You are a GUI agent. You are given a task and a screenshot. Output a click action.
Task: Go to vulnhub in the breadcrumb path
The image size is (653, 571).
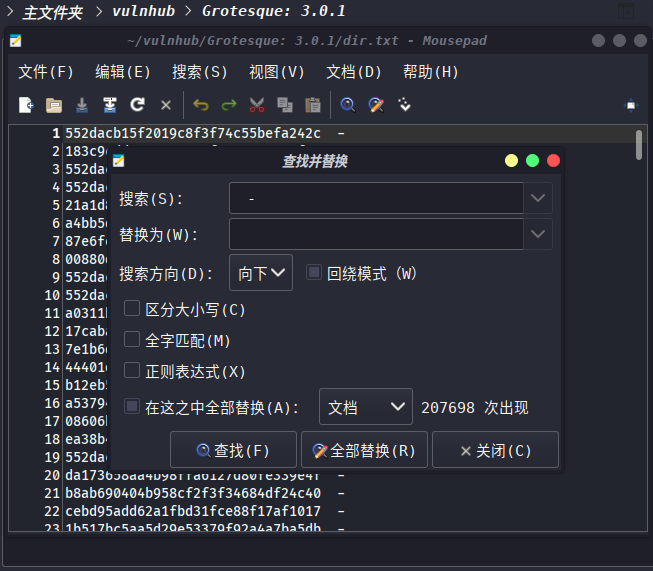pyautogui.click(x=144, y=11)
